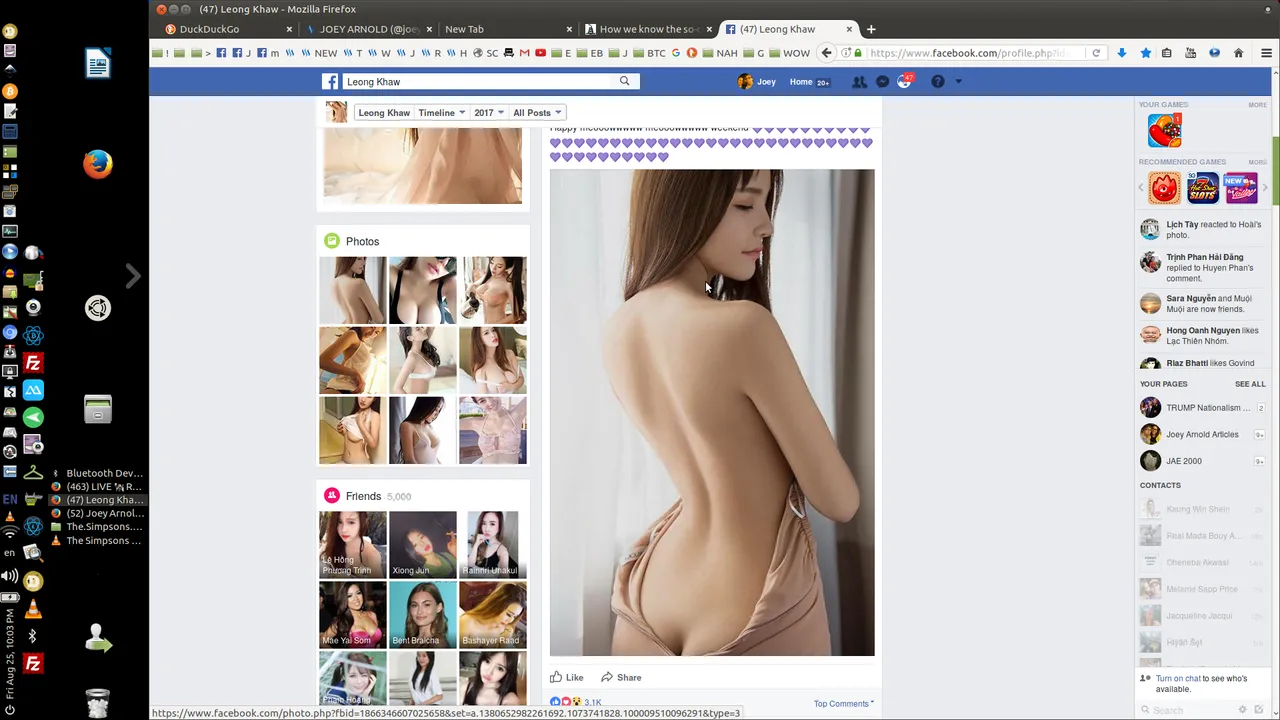Click the search magnifier icon
Screen dimensions: 1280x720
tap(624, 81)
